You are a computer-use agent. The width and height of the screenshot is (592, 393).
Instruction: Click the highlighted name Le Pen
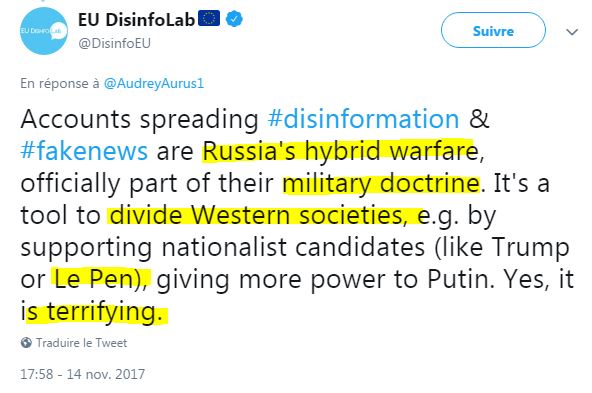(94, 279)
